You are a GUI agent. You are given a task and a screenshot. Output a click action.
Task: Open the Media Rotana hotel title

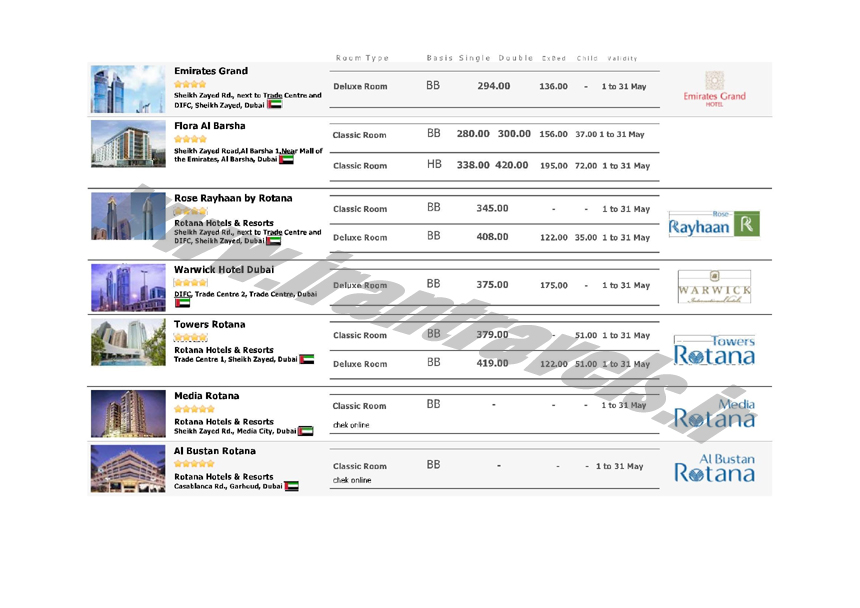[207, 396]
